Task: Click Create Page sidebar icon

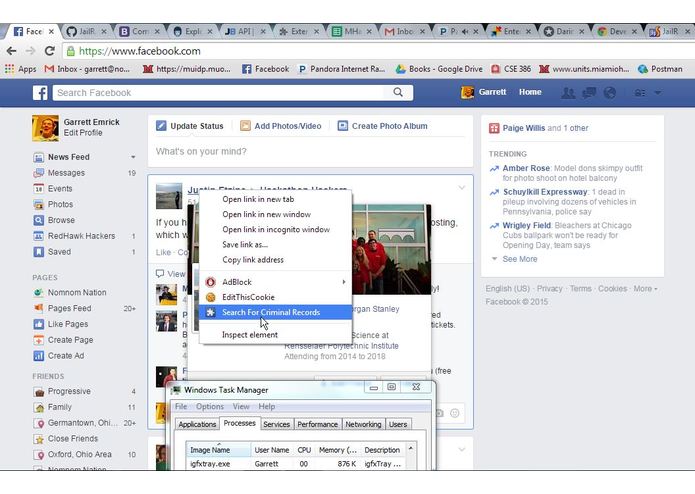Action: click(x=39, y=340)
